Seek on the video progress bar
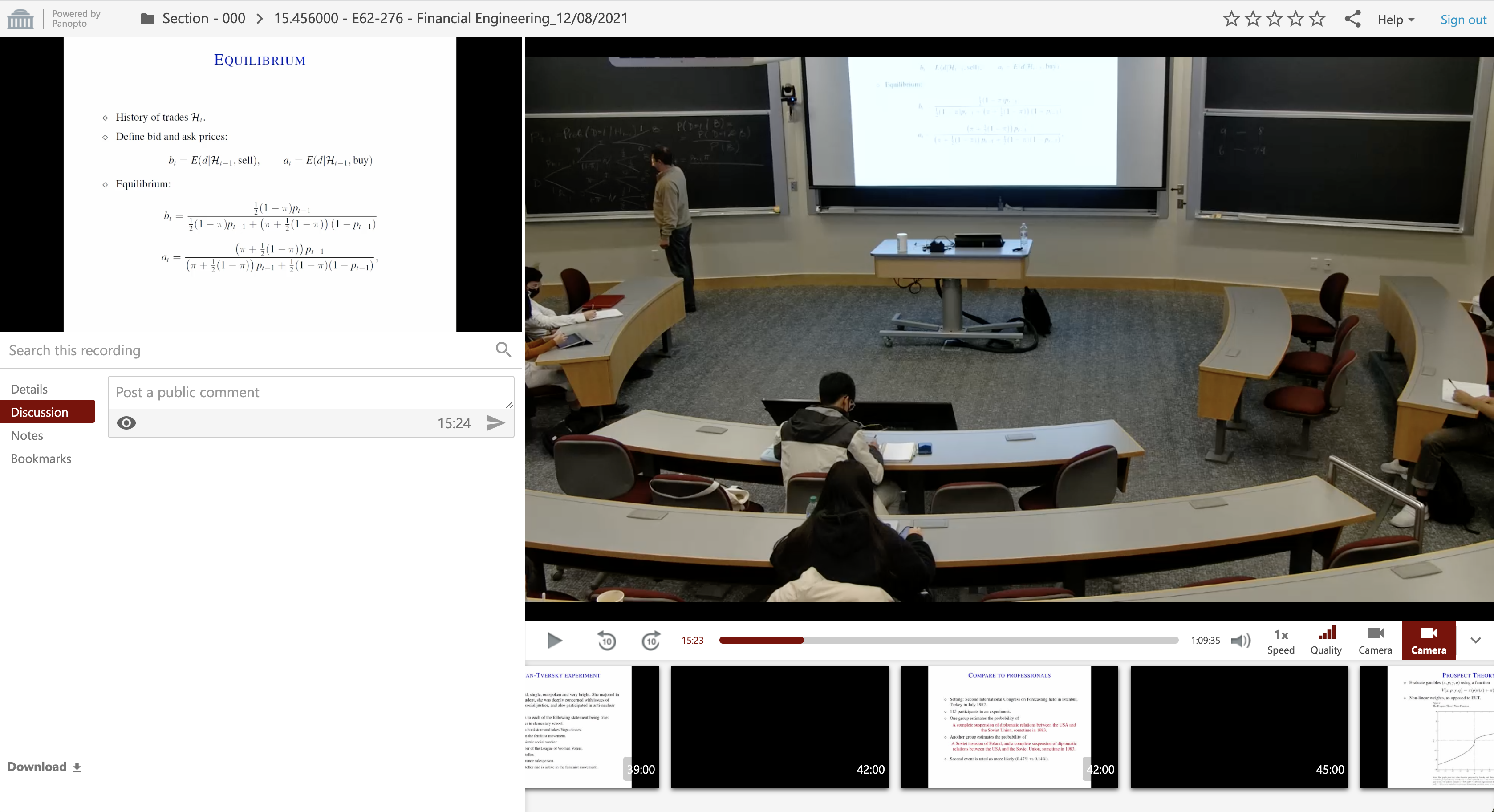The image size is (1494, 812). point(948,640)
